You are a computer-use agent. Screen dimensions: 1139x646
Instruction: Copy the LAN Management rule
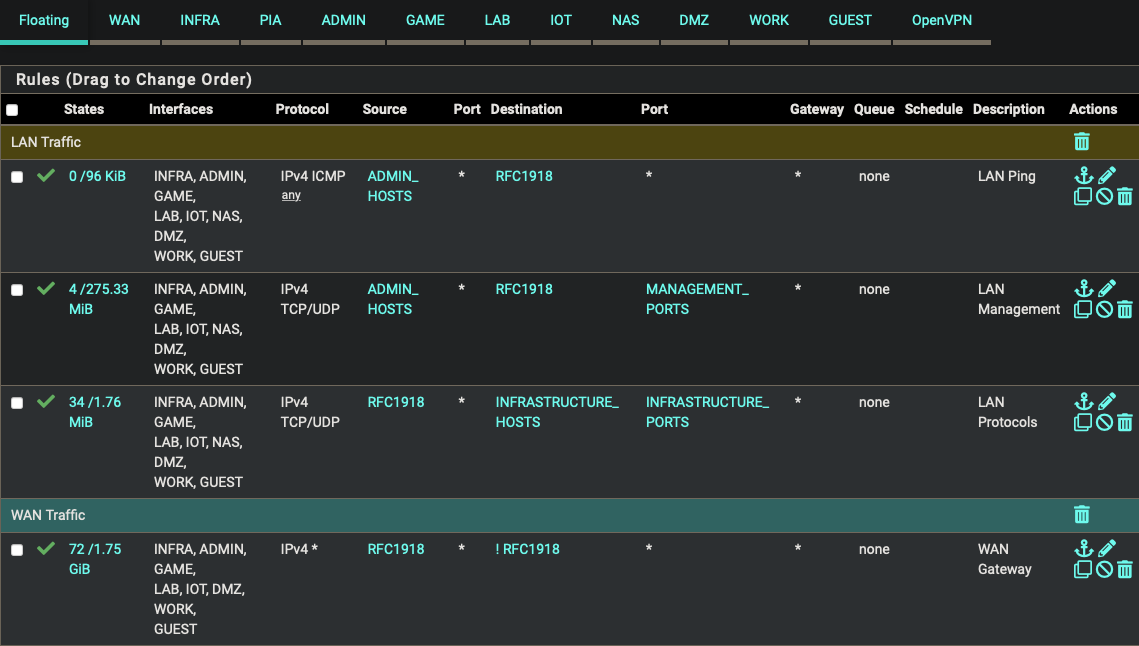click(1082, 310)
